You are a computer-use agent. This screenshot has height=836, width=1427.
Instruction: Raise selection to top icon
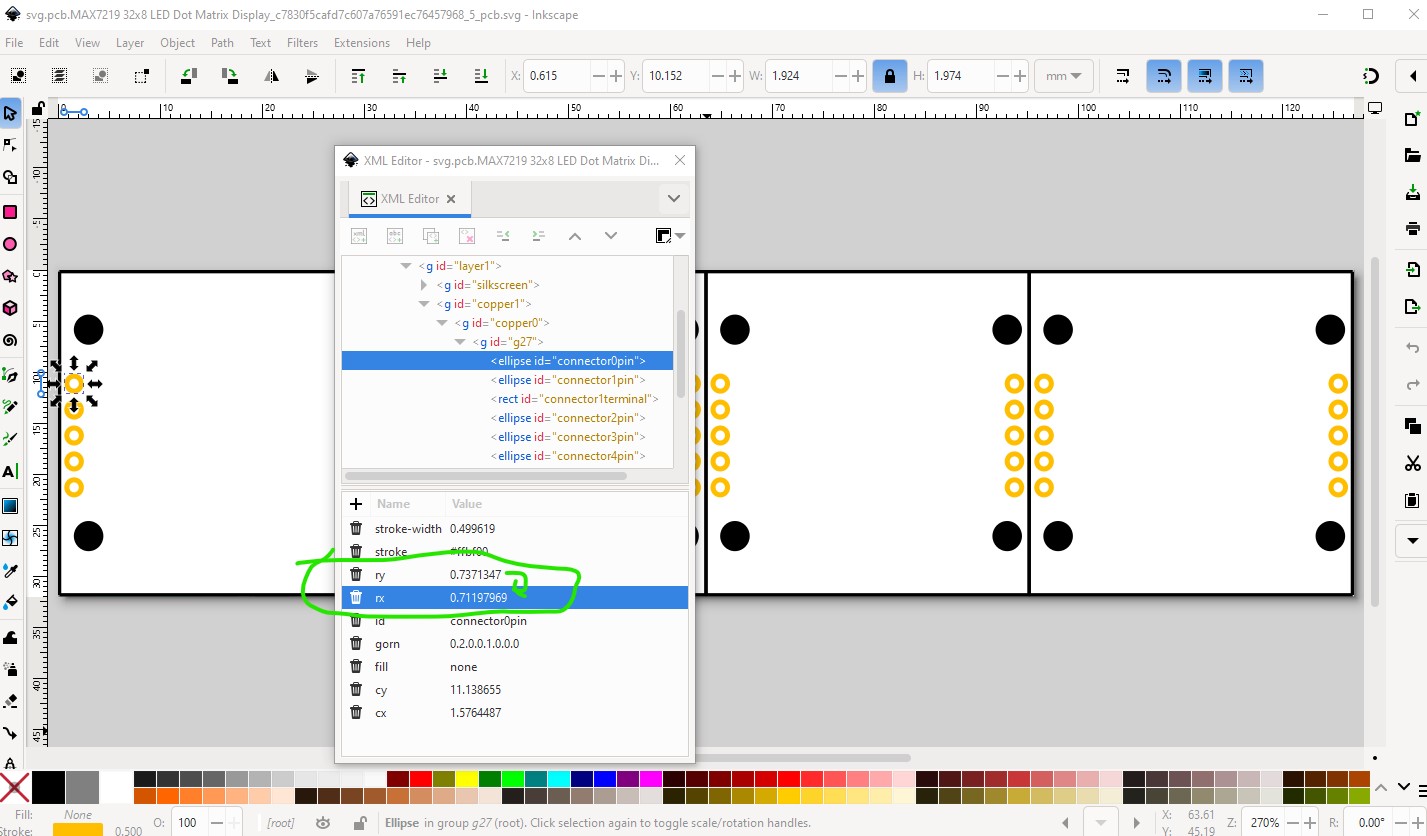358,76
